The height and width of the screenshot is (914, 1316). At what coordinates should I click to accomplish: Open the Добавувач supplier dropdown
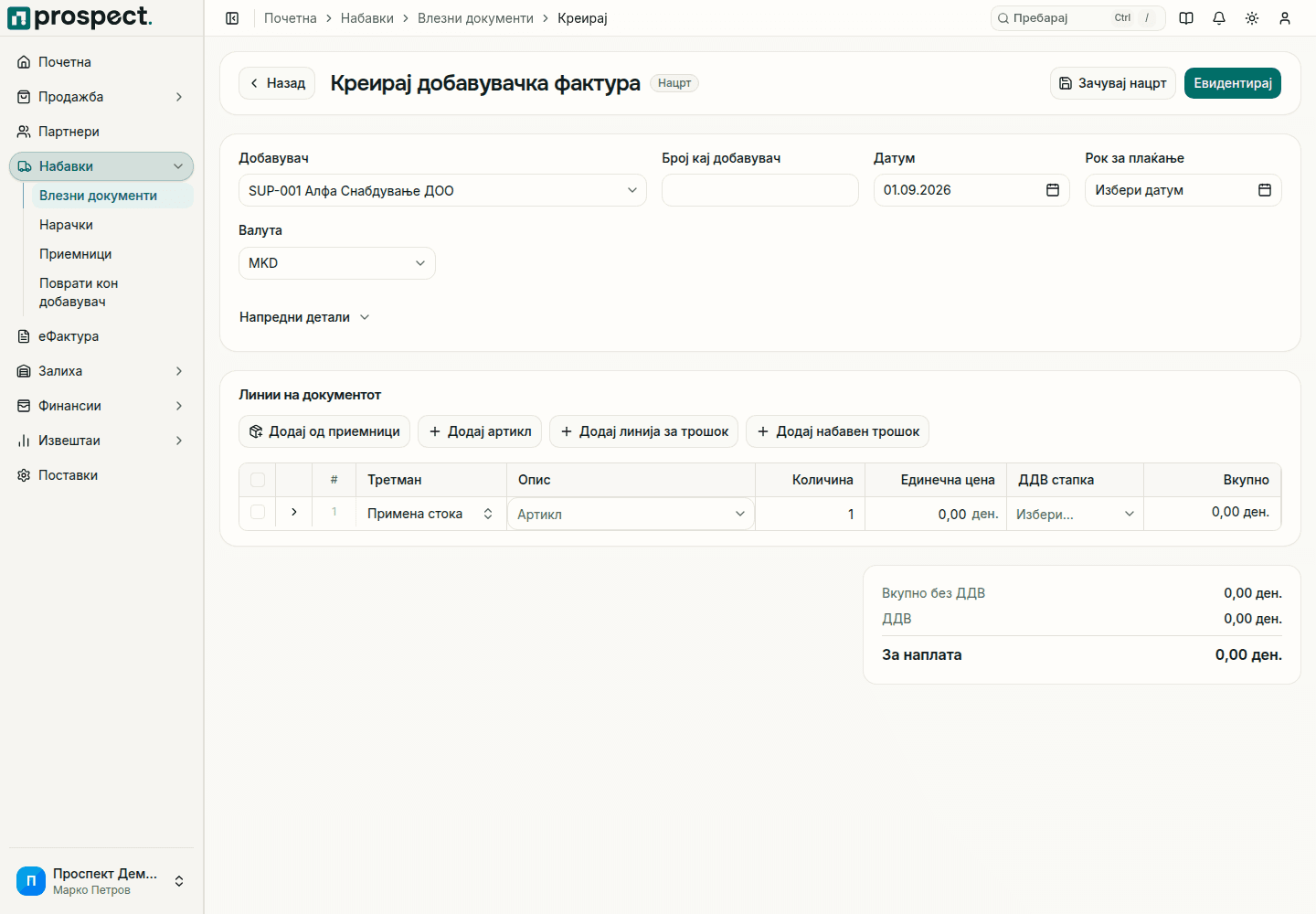point(442,190)
